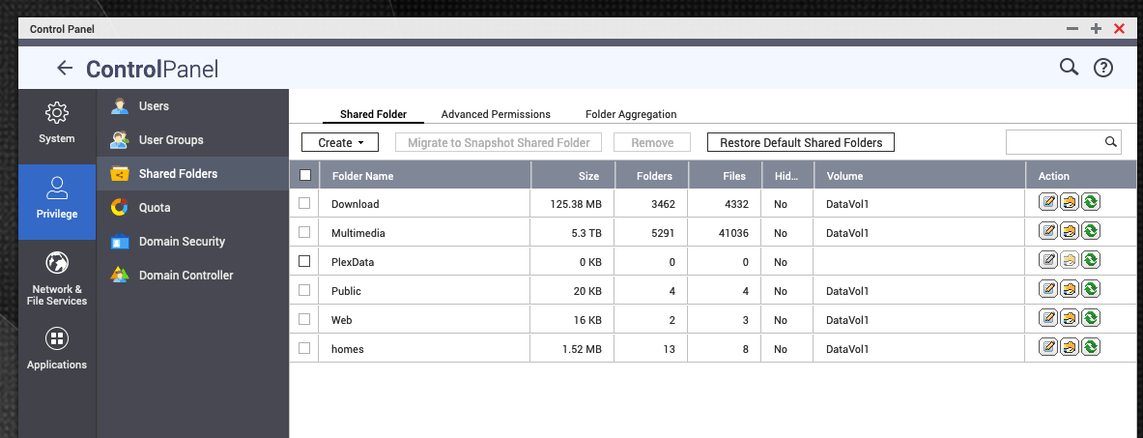Edit properties of the Download folder
This screenshot has width=1143, height=438.
coord(1048,203)
